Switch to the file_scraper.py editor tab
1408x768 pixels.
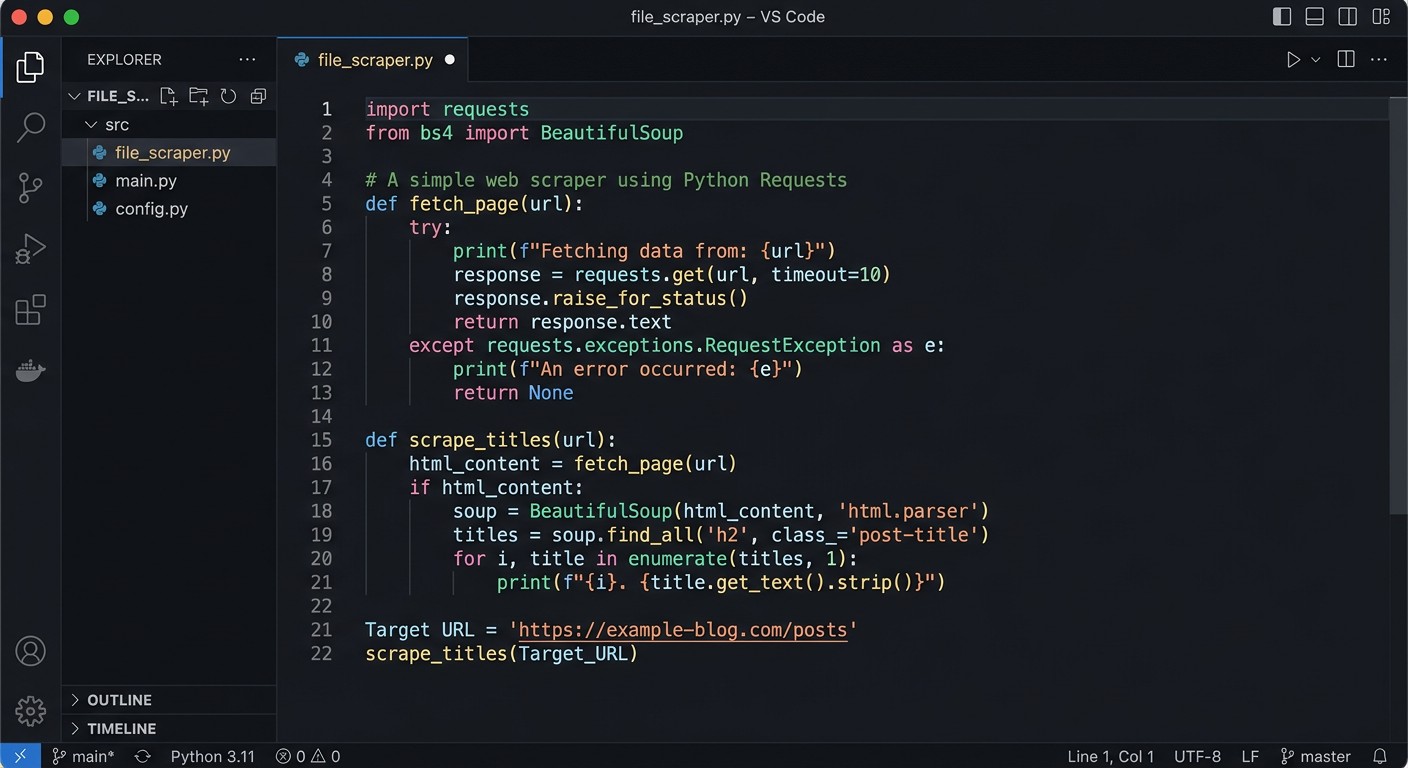(375, 60)
